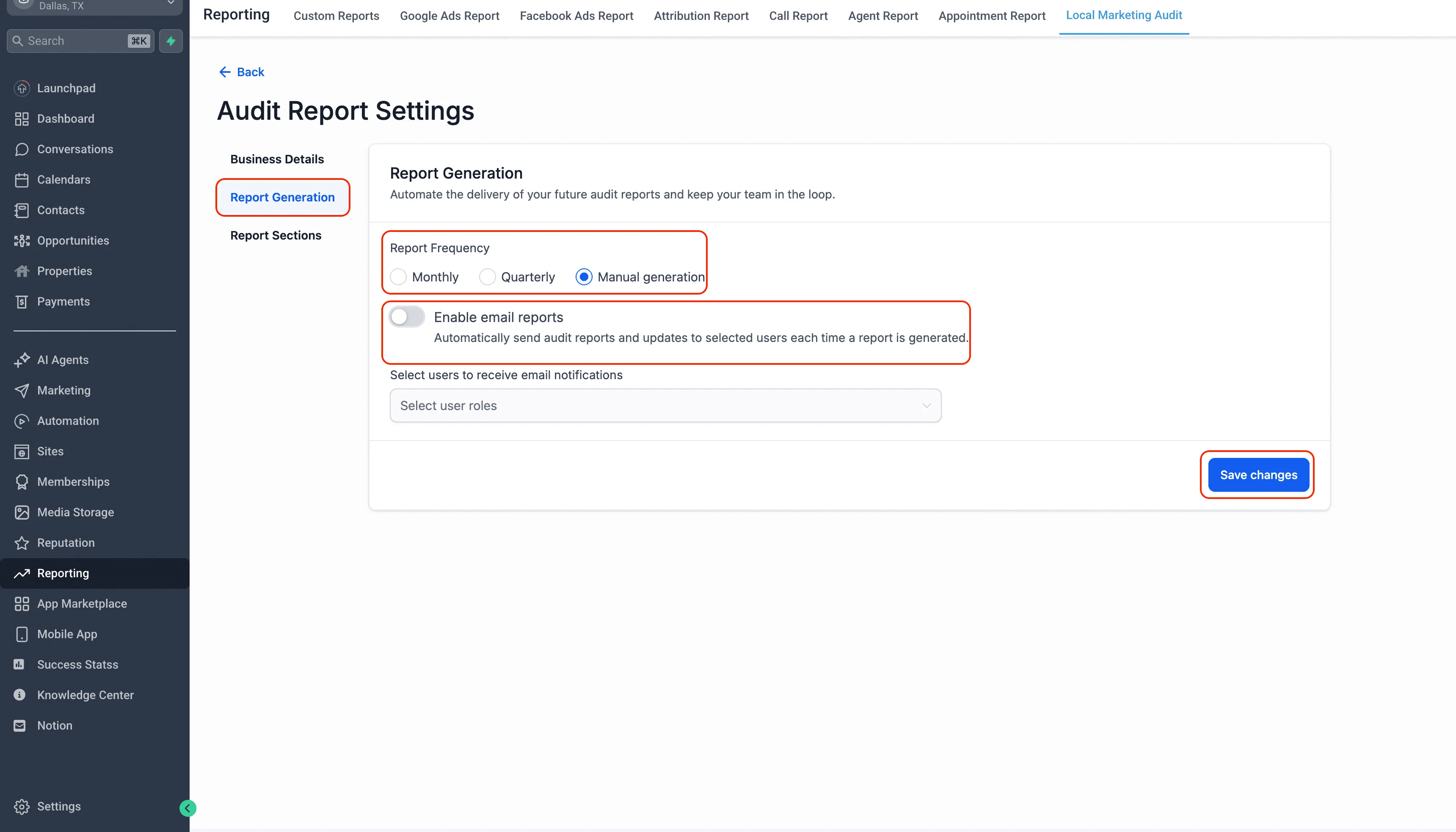Enable email reports toggle

click(x=406, y=316)
